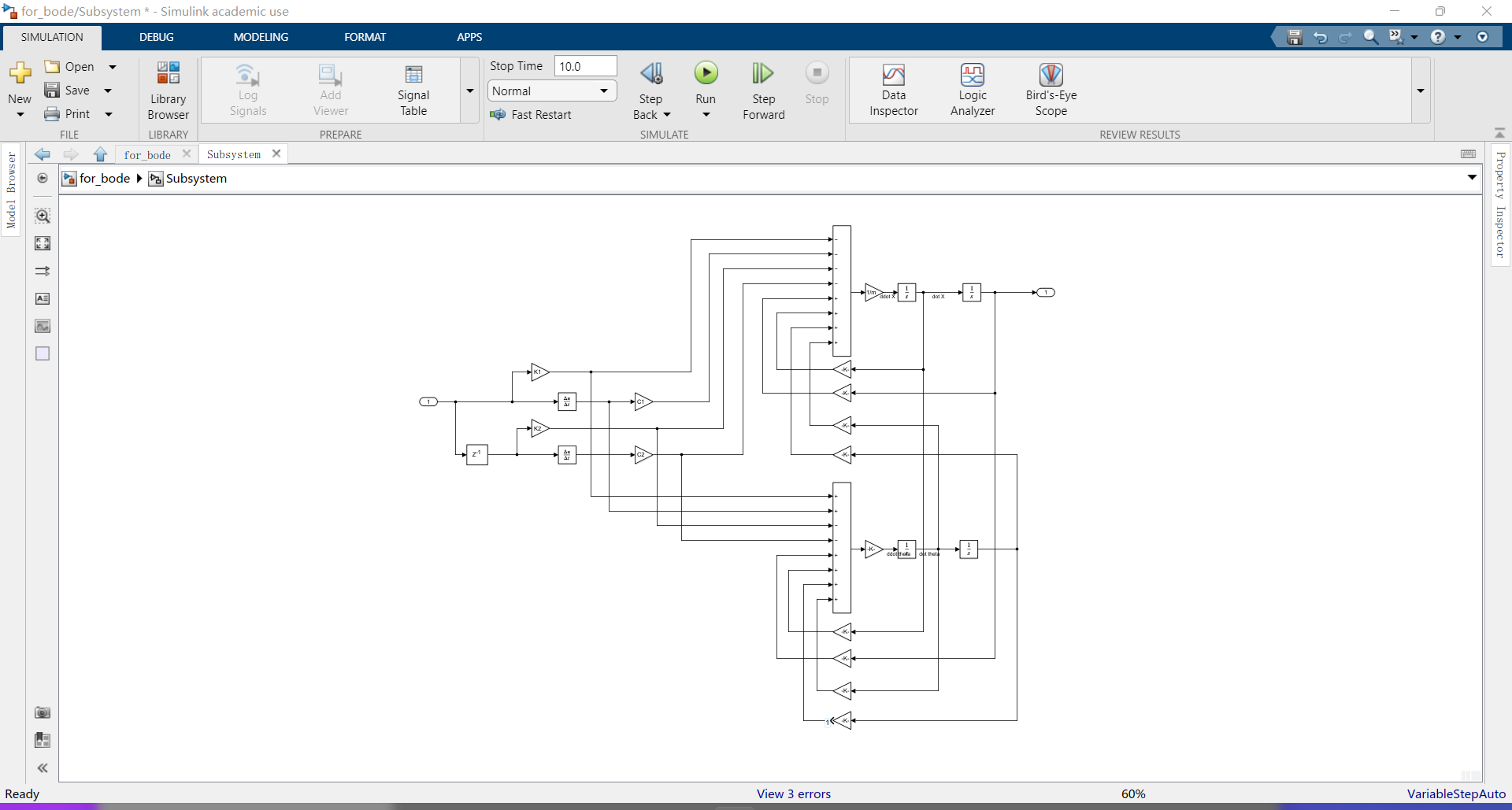The height and width of the screenshot is (810, 1512).
Task: Expand the Prepare gallery arrow
Action: [470, 91]
